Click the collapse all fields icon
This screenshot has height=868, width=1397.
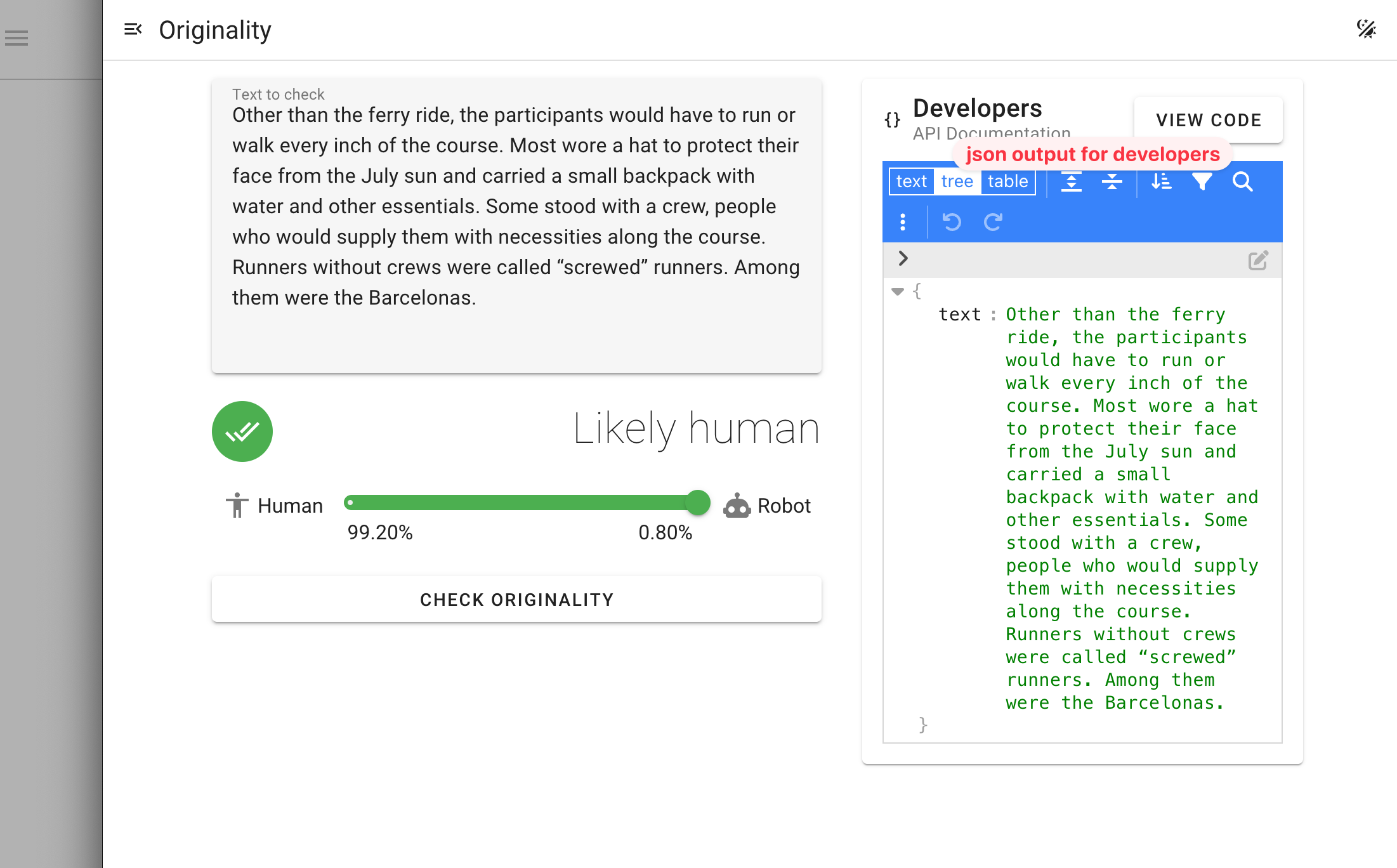point(1112,182)
